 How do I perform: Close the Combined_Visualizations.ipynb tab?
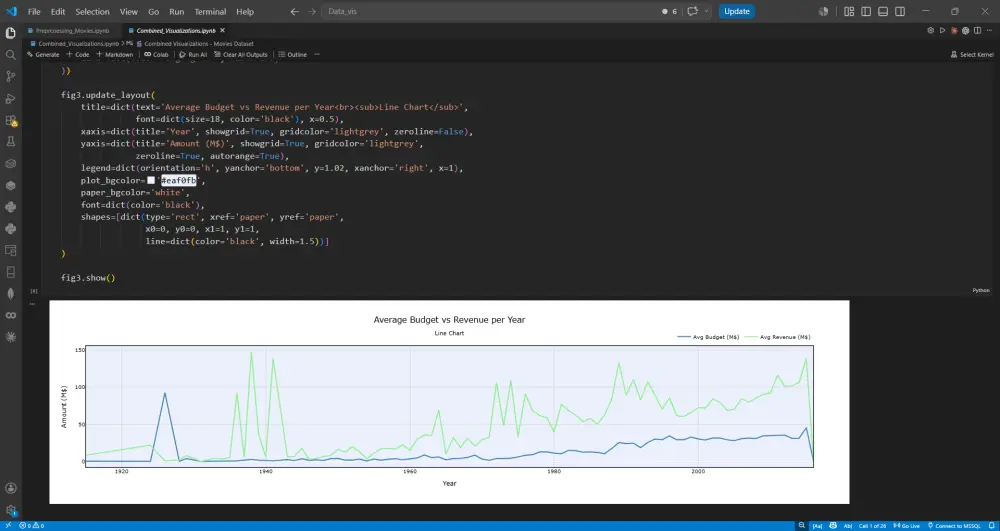[x=223, y=30]
